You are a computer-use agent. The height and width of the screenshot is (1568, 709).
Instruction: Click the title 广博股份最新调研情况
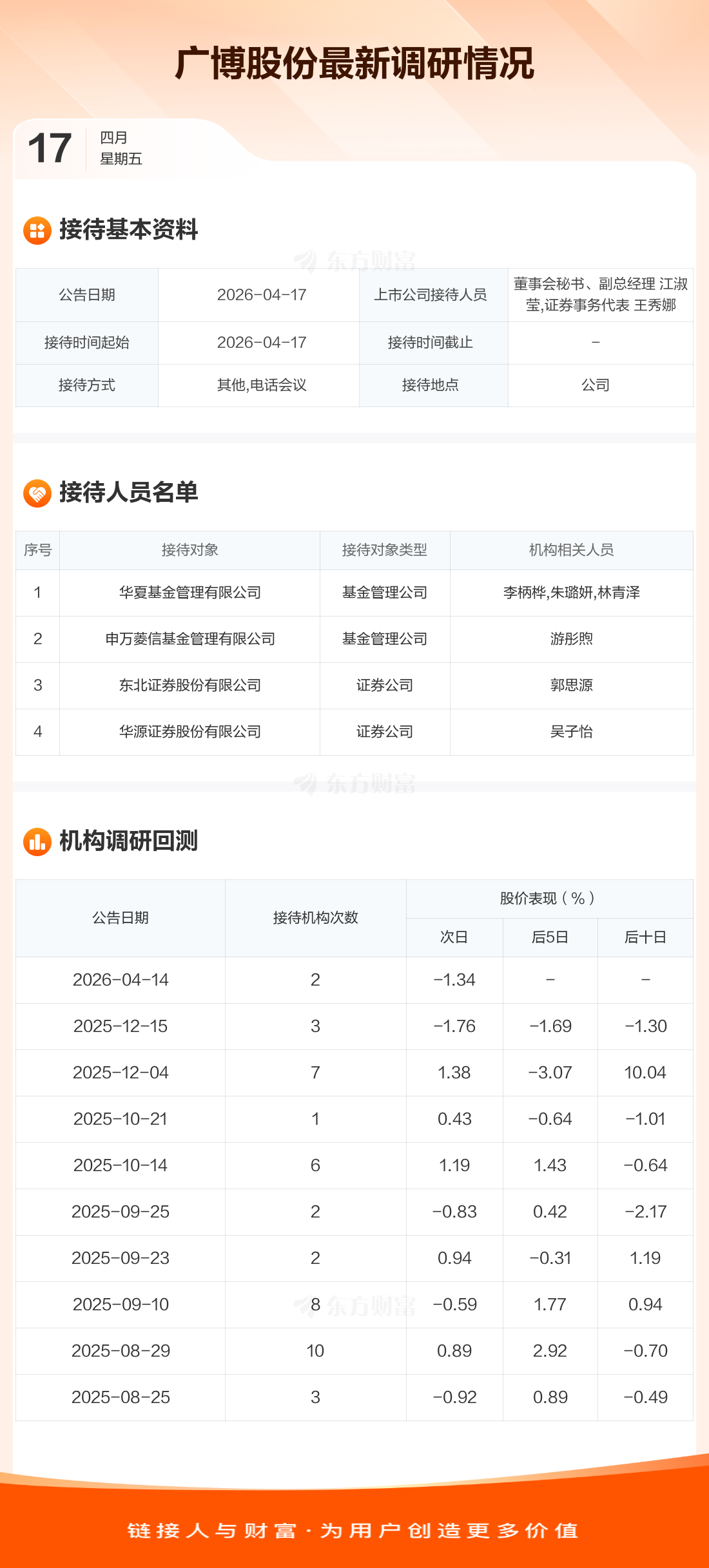click(354, 63)
